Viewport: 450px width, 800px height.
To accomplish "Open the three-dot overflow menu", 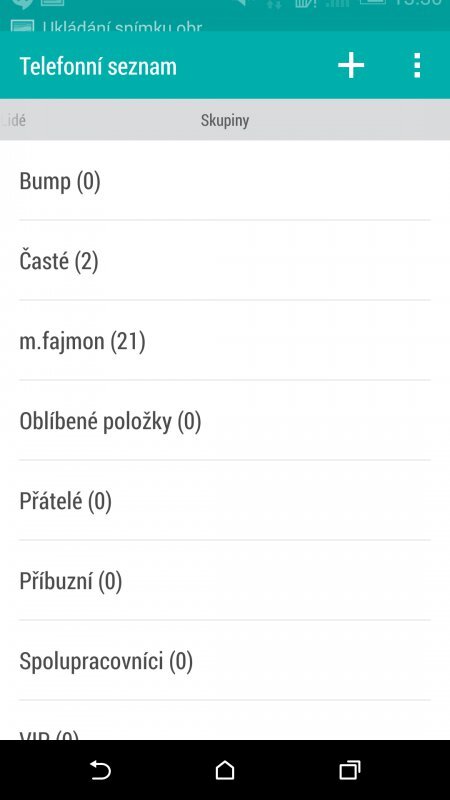I will 417,66.
